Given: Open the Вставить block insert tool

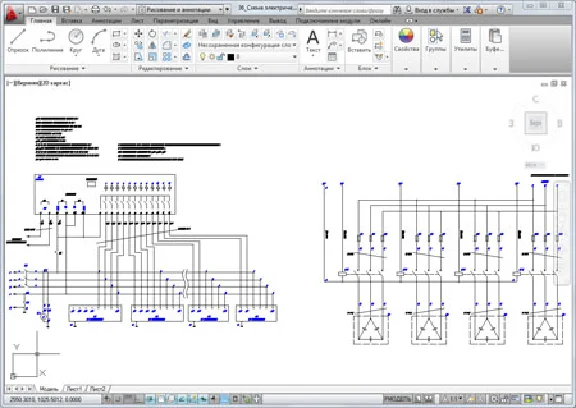Looking at the screenshot, I should pyautogui.click(x=359, y=41).
